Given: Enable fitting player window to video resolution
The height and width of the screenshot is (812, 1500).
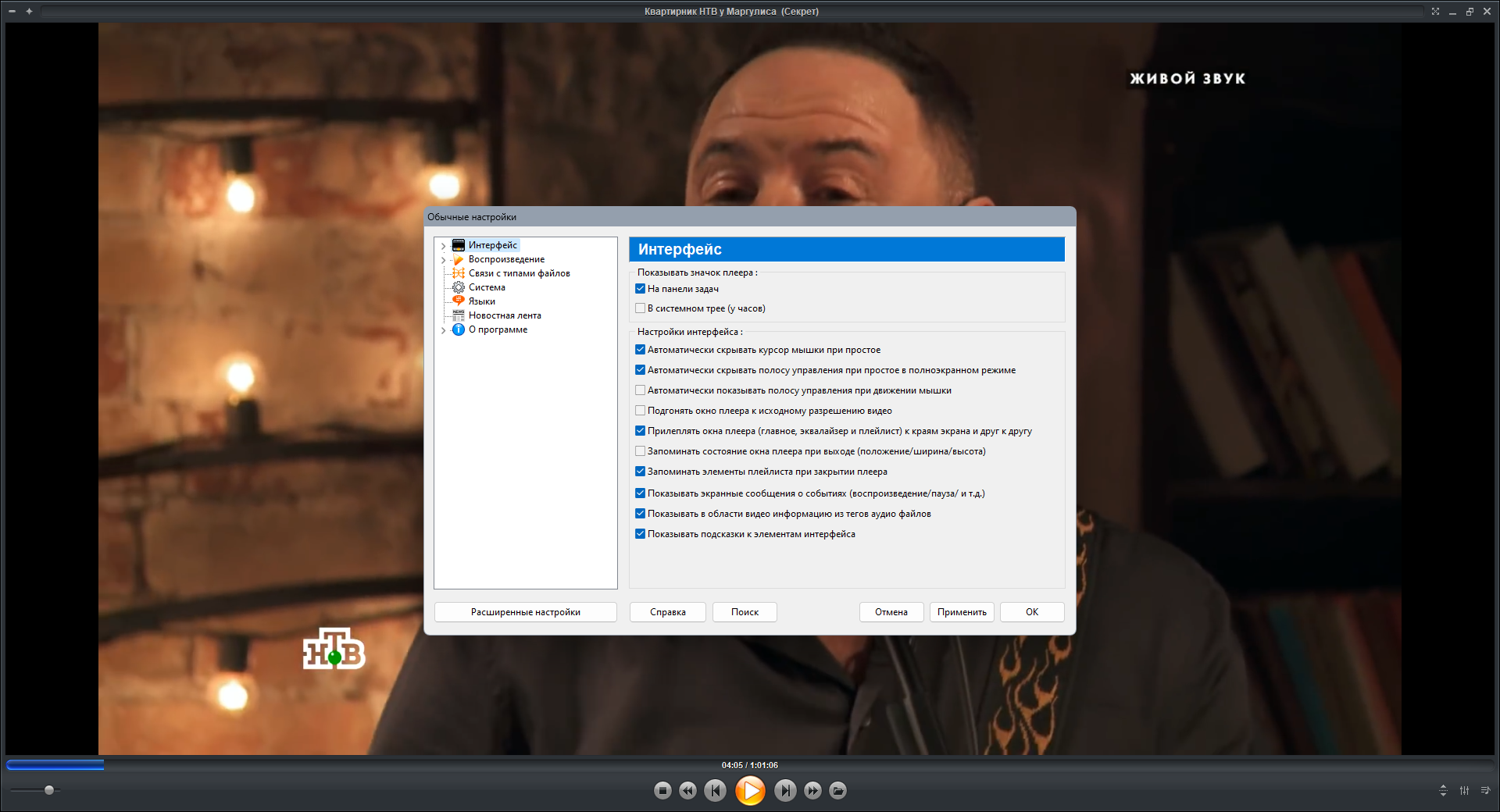Looking at the screenshot, I should pyautogui.click(x=640, y=411).
